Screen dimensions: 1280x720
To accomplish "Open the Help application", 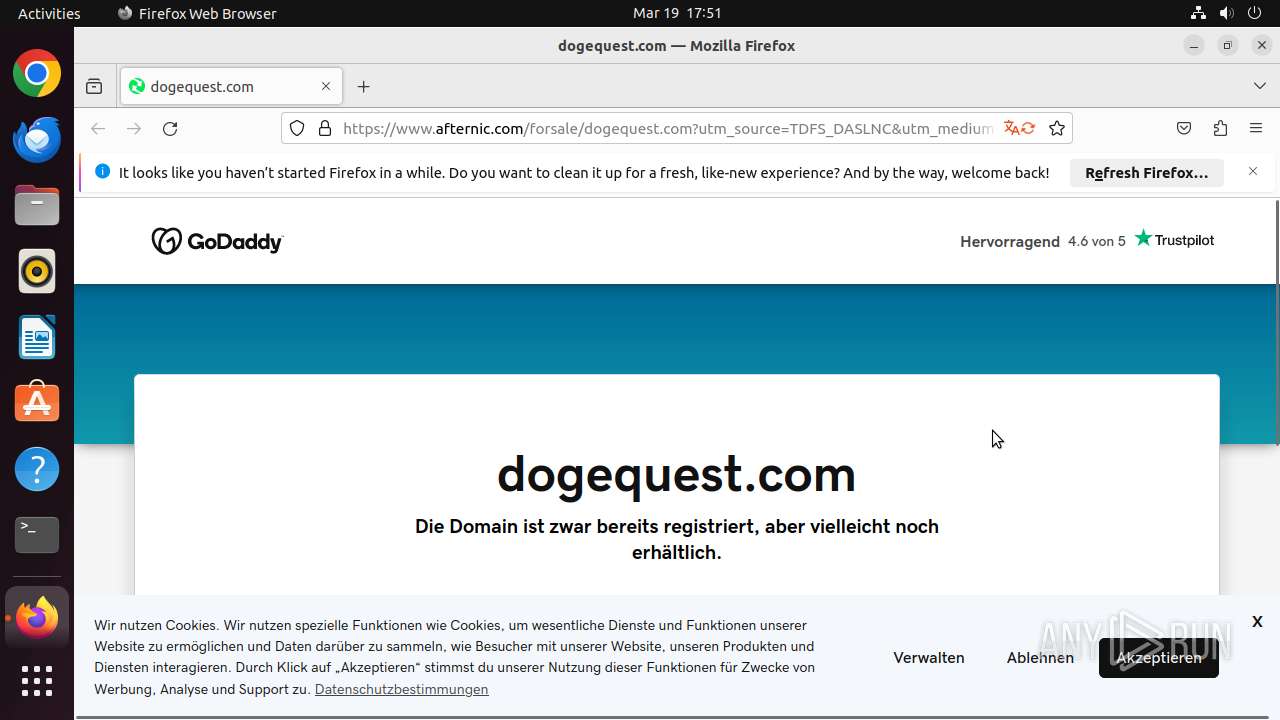I will coord(37,469).
